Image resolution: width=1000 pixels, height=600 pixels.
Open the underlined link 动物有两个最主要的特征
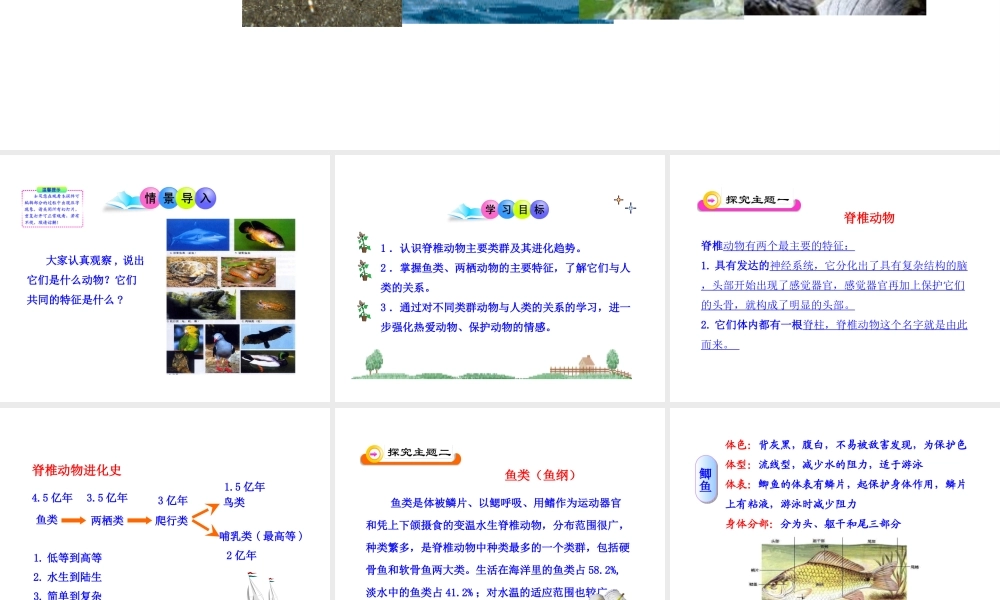(x=788, y=245)
